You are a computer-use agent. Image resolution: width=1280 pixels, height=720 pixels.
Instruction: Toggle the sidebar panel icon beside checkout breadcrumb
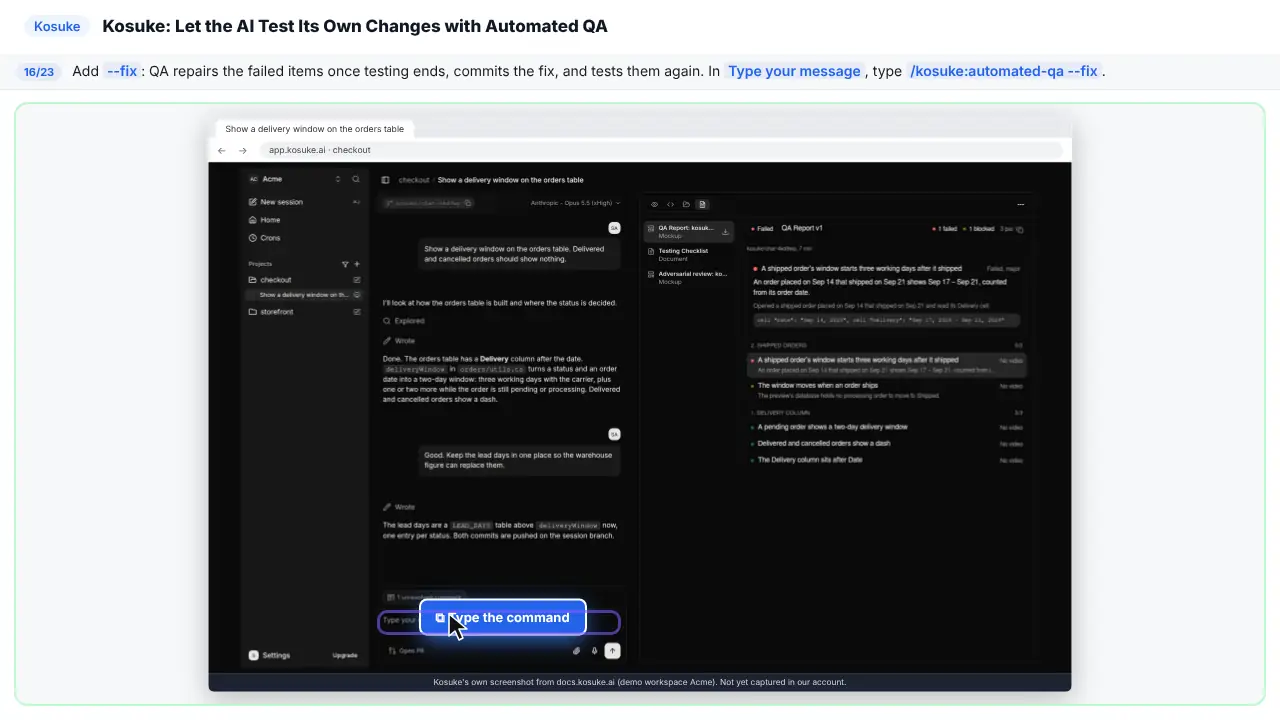pyautogui.click(x=385, y=180)
